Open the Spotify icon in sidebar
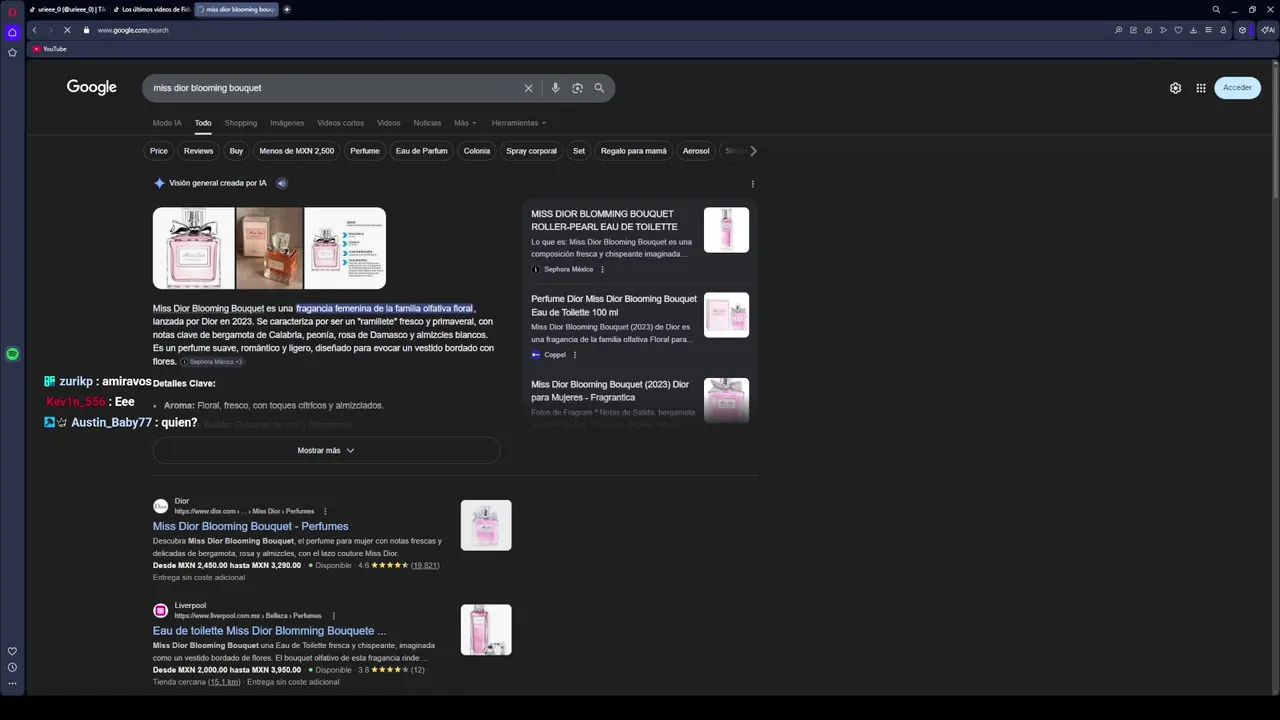 click(x=12, y=354)
